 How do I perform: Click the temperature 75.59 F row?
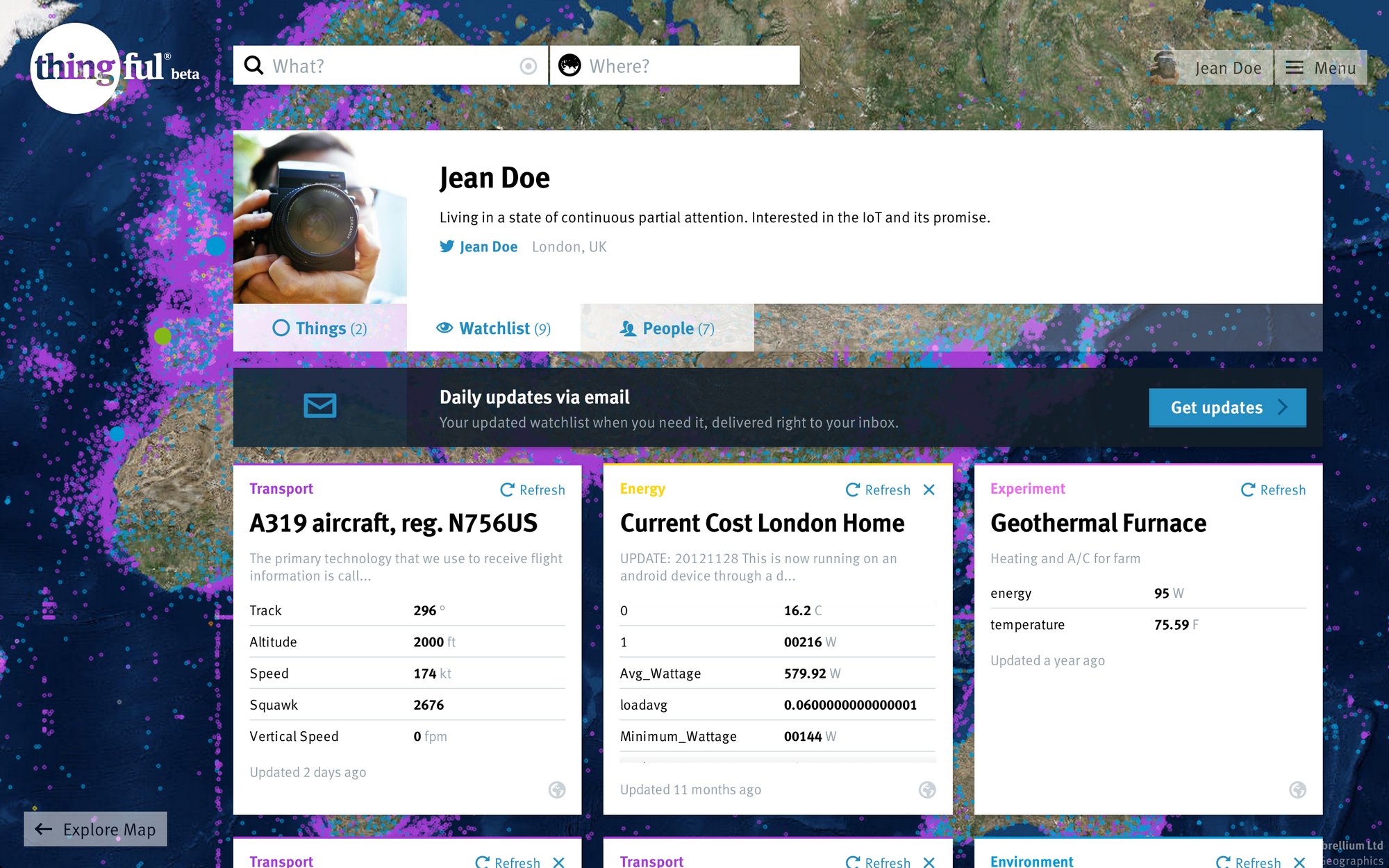click(x=1148, y=624)
